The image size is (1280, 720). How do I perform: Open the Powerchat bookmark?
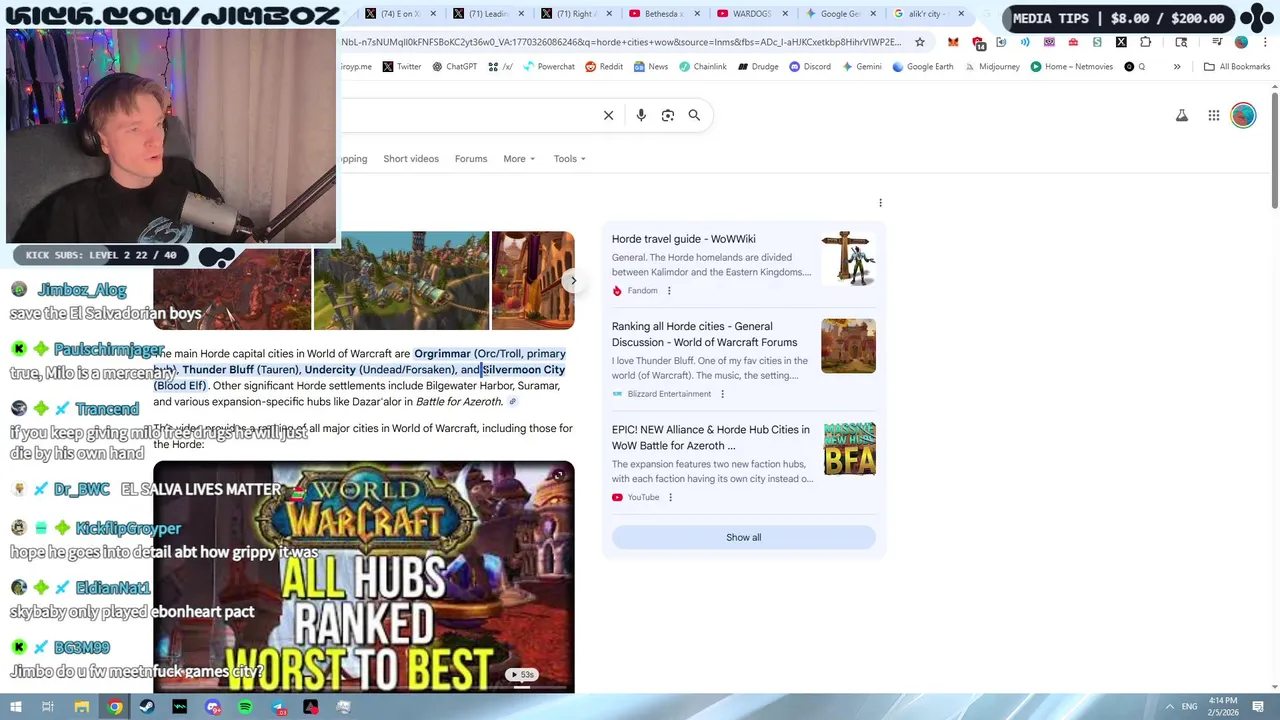click(548, 67)
